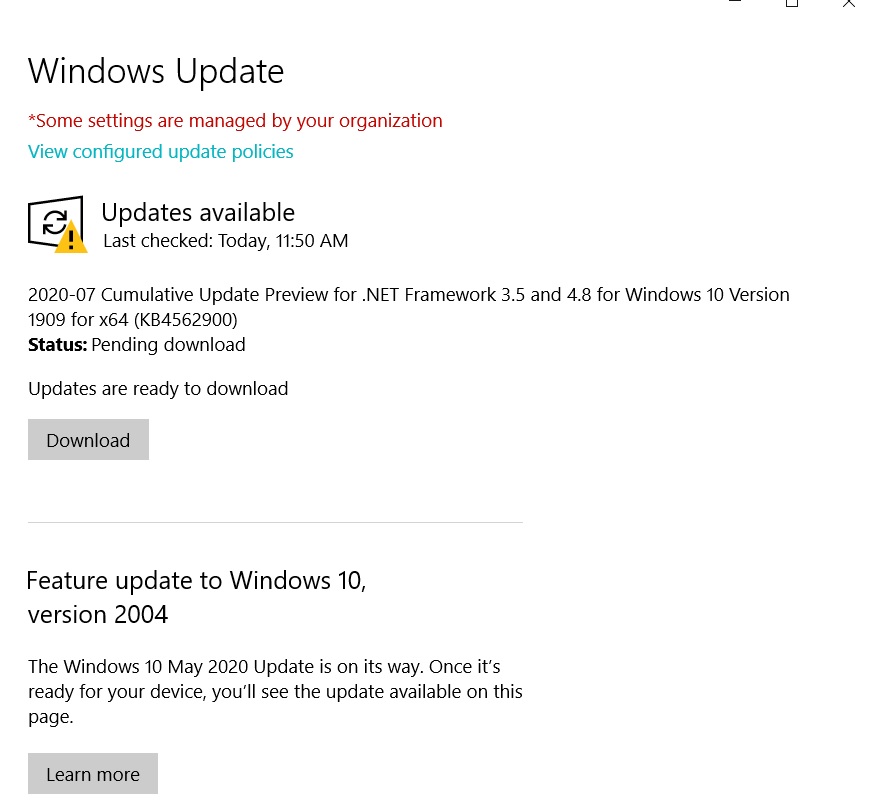Click the Last checked timestamp text
This screenshot has height=802, width=877.
(226, 241)
